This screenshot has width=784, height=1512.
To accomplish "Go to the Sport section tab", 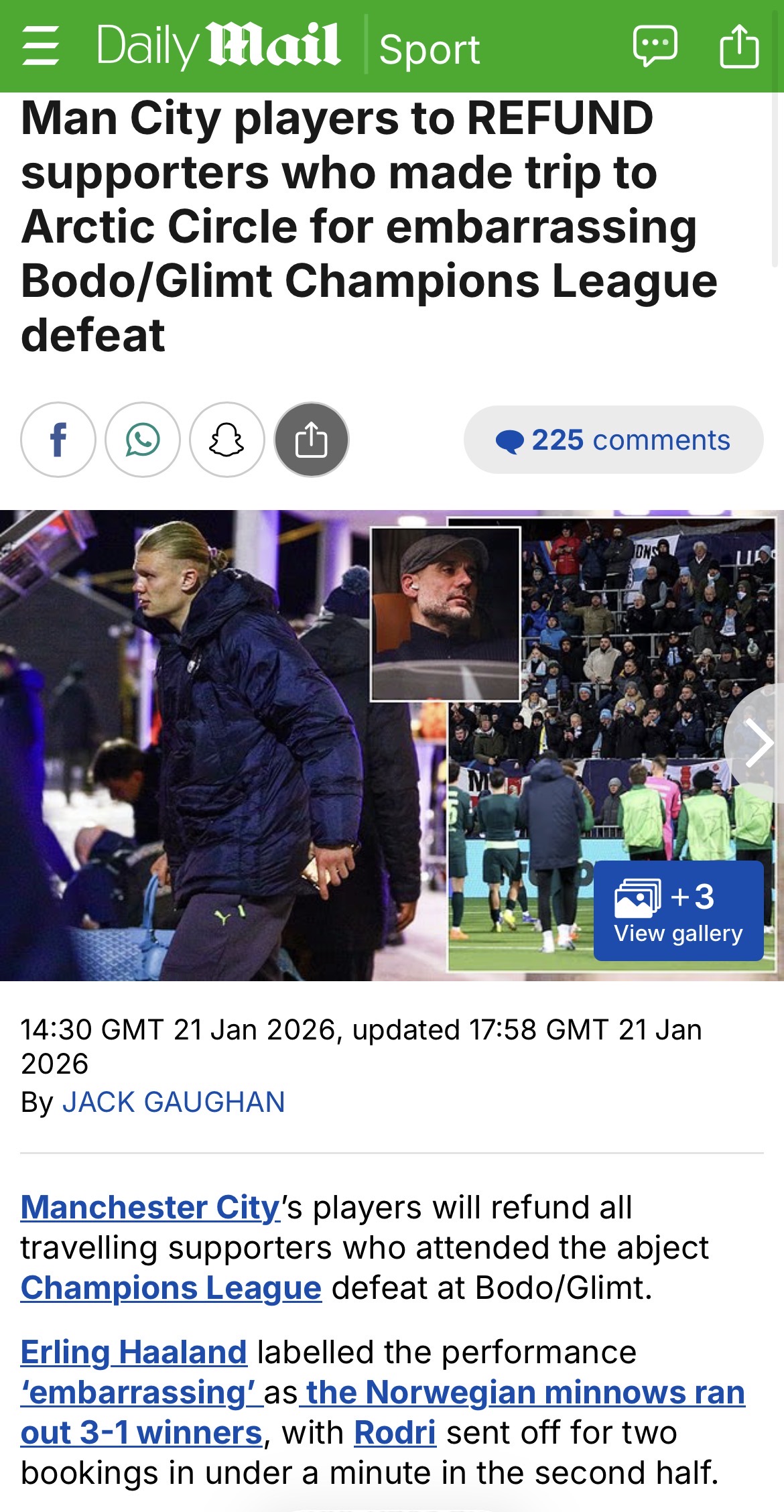I will point(430,50).
